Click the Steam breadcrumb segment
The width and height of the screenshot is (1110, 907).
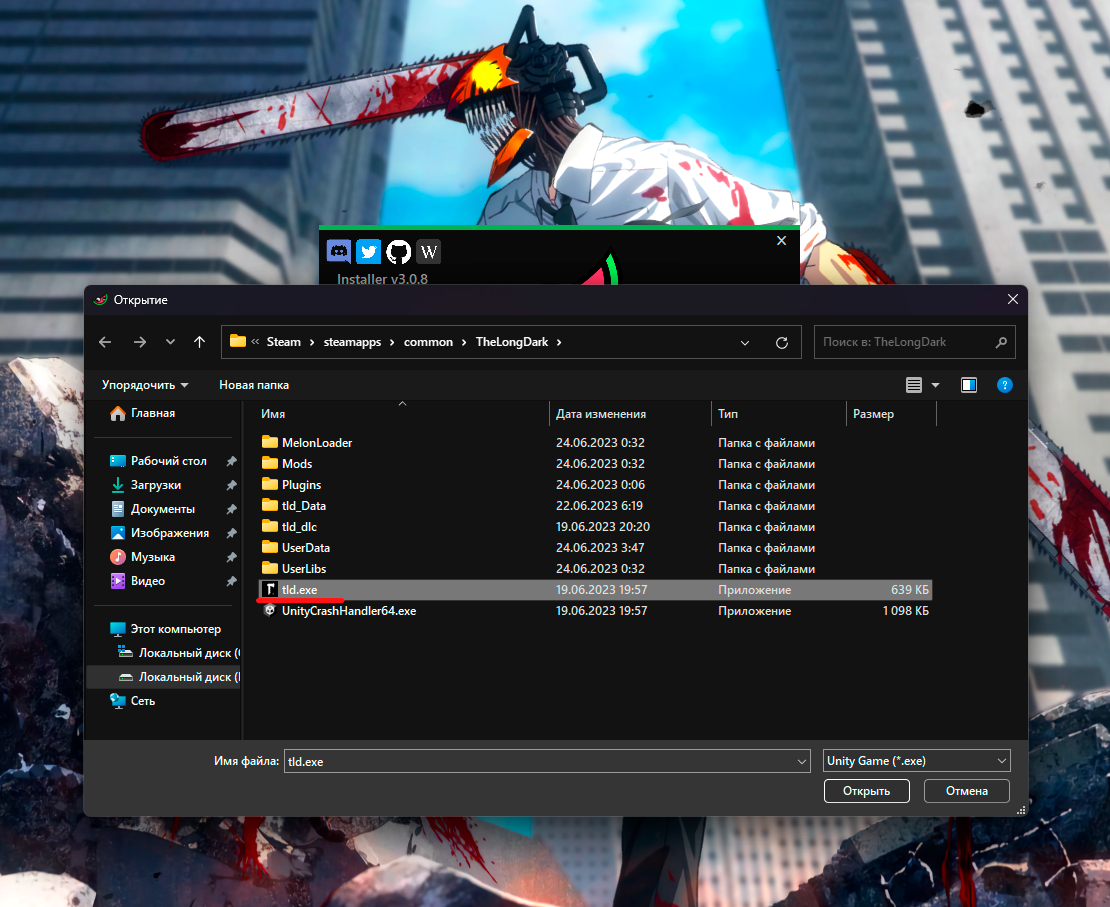pos(284,342)
